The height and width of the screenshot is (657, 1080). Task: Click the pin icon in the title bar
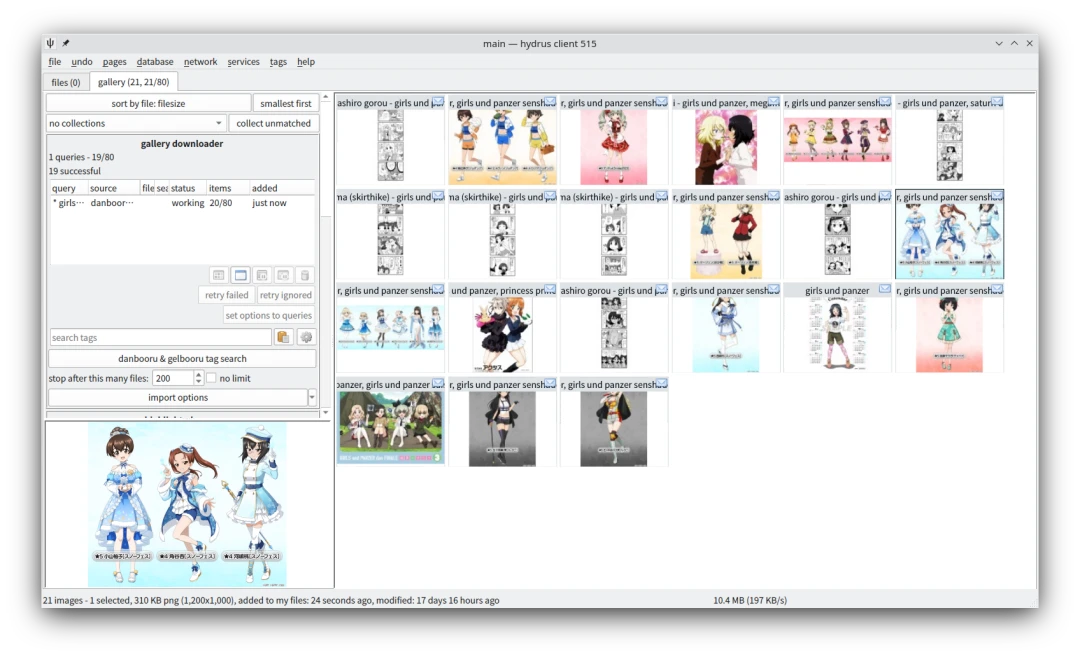click(66, 43)
